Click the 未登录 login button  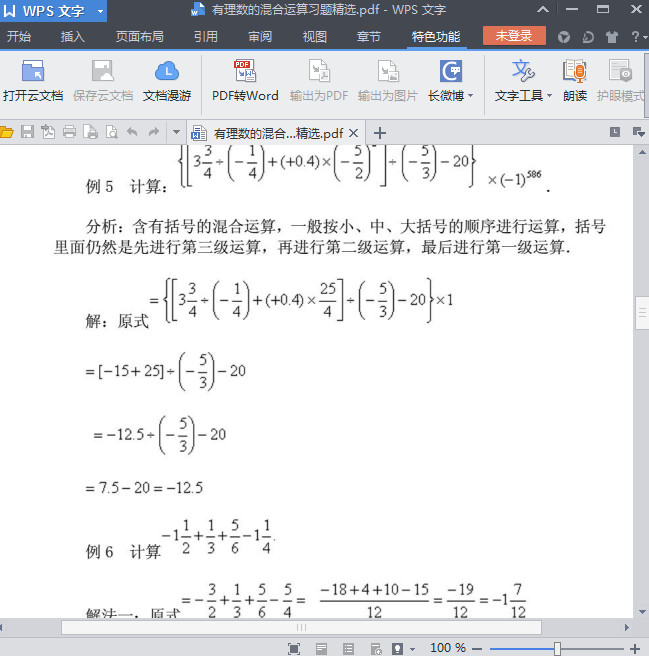[514, 36]
